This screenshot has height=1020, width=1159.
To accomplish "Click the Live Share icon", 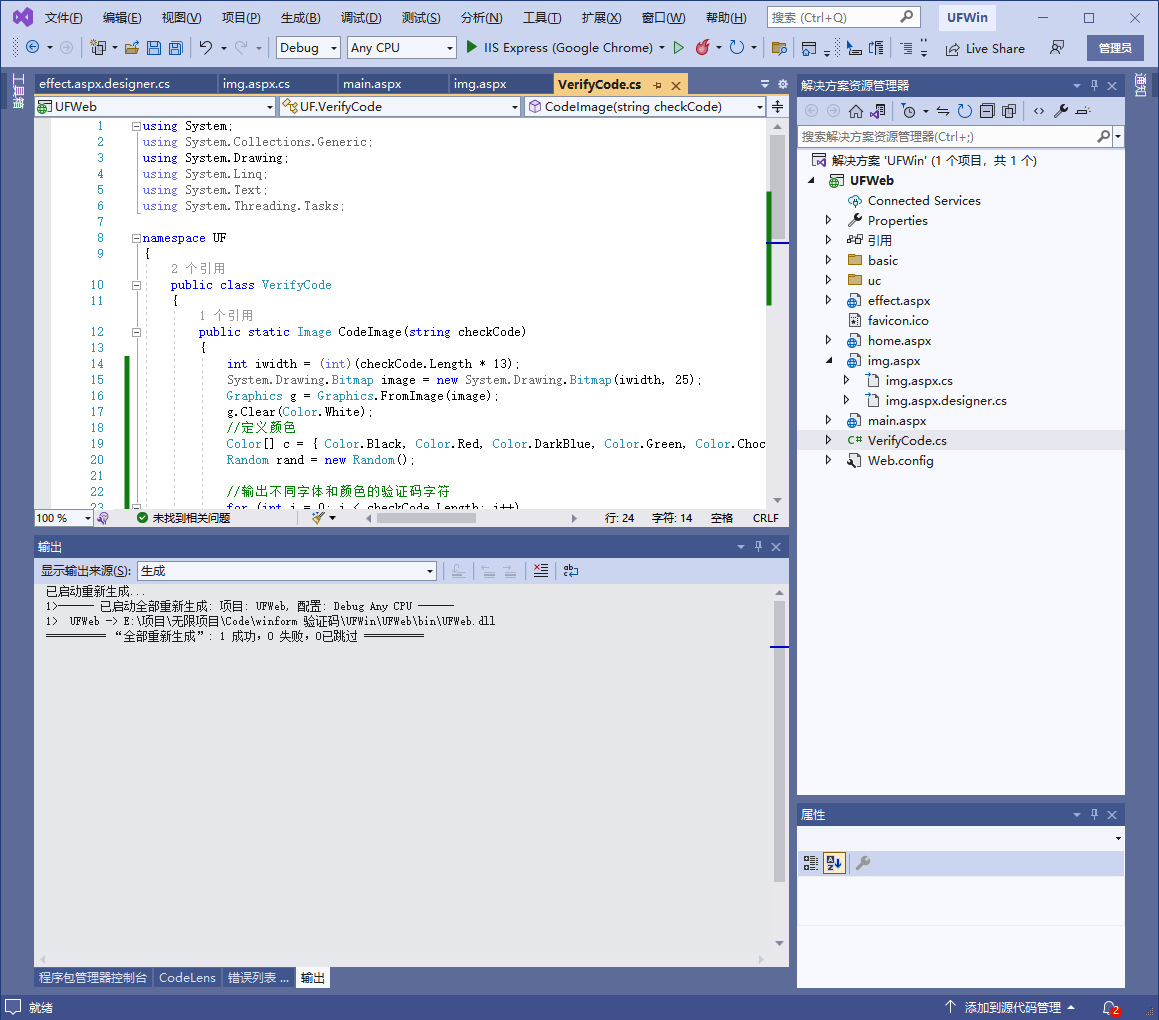I will 952,49.
